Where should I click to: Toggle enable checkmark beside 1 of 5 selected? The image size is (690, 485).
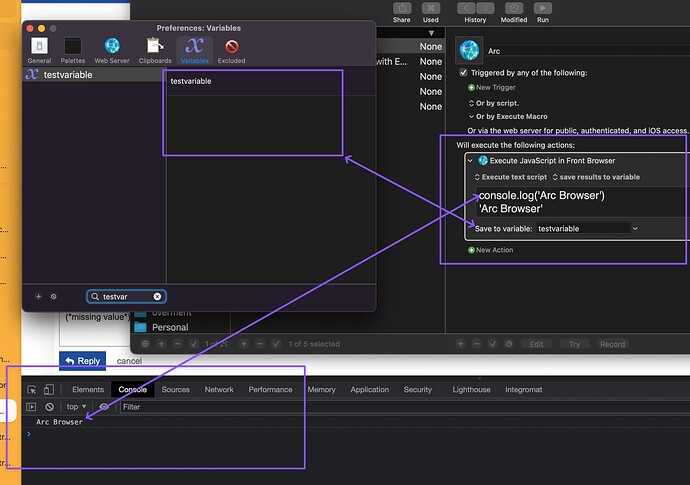coord(276,344)
